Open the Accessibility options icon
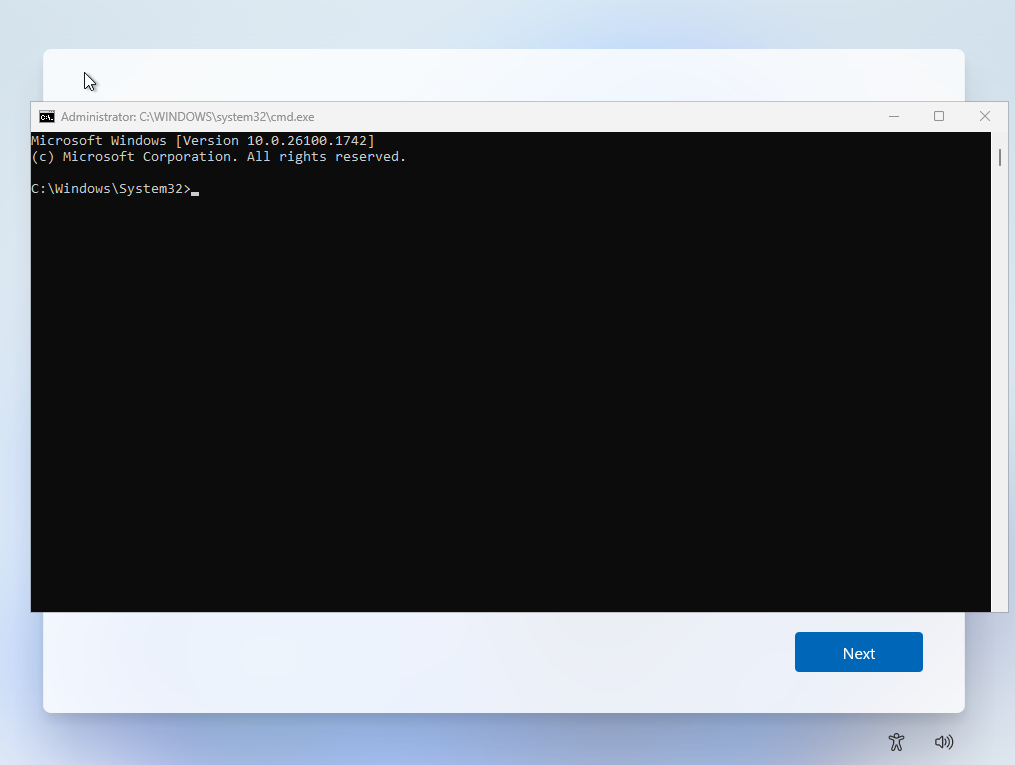 click(896, 741)
